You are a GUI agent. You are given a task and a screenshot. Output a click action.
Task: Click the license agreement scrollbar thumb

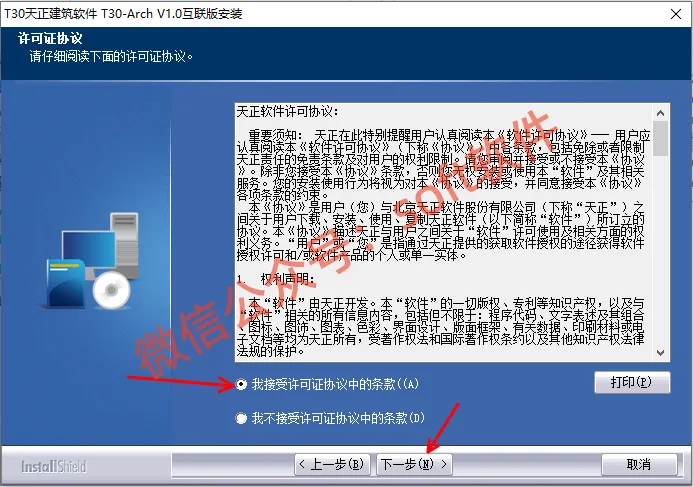[661, 138]
